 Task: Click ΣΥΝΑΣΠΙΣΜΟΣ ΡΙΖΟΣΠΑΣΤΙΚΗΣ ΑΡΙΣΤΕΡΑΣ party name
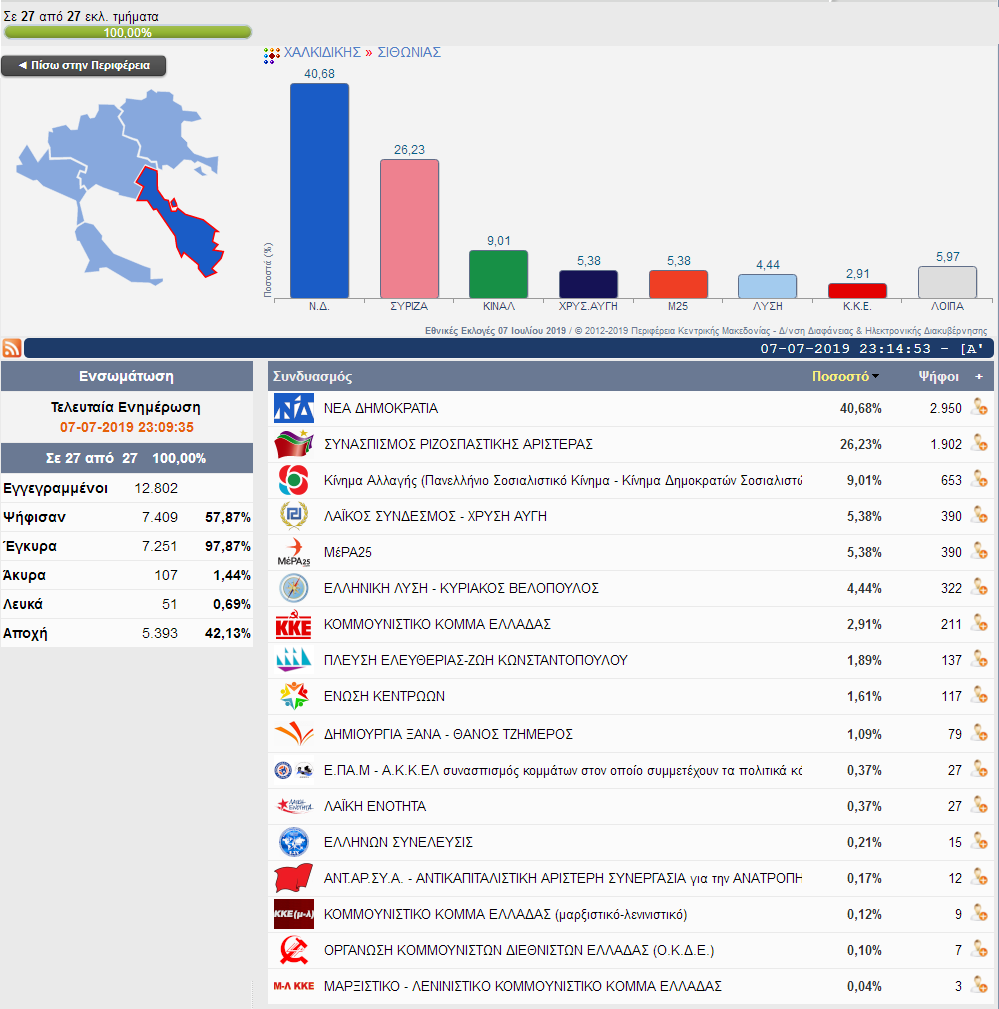click(x=458, y=444)
